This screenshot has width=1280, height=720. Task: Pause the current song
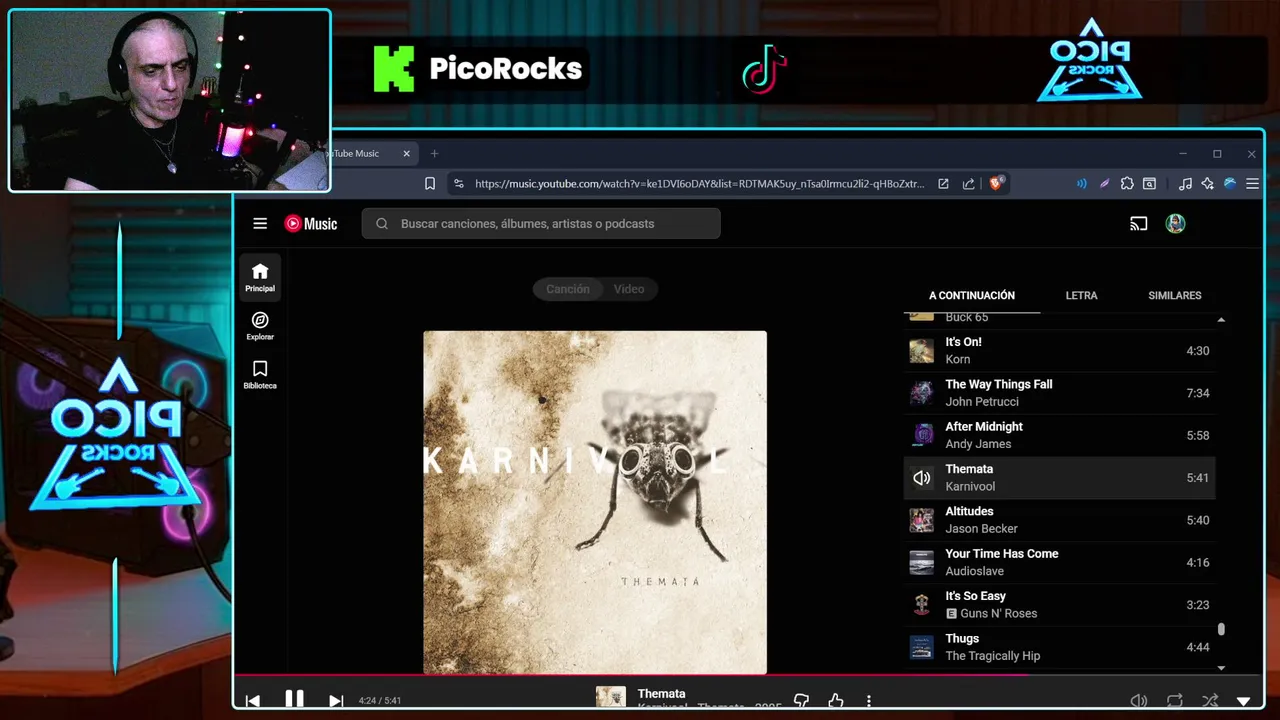294,700
